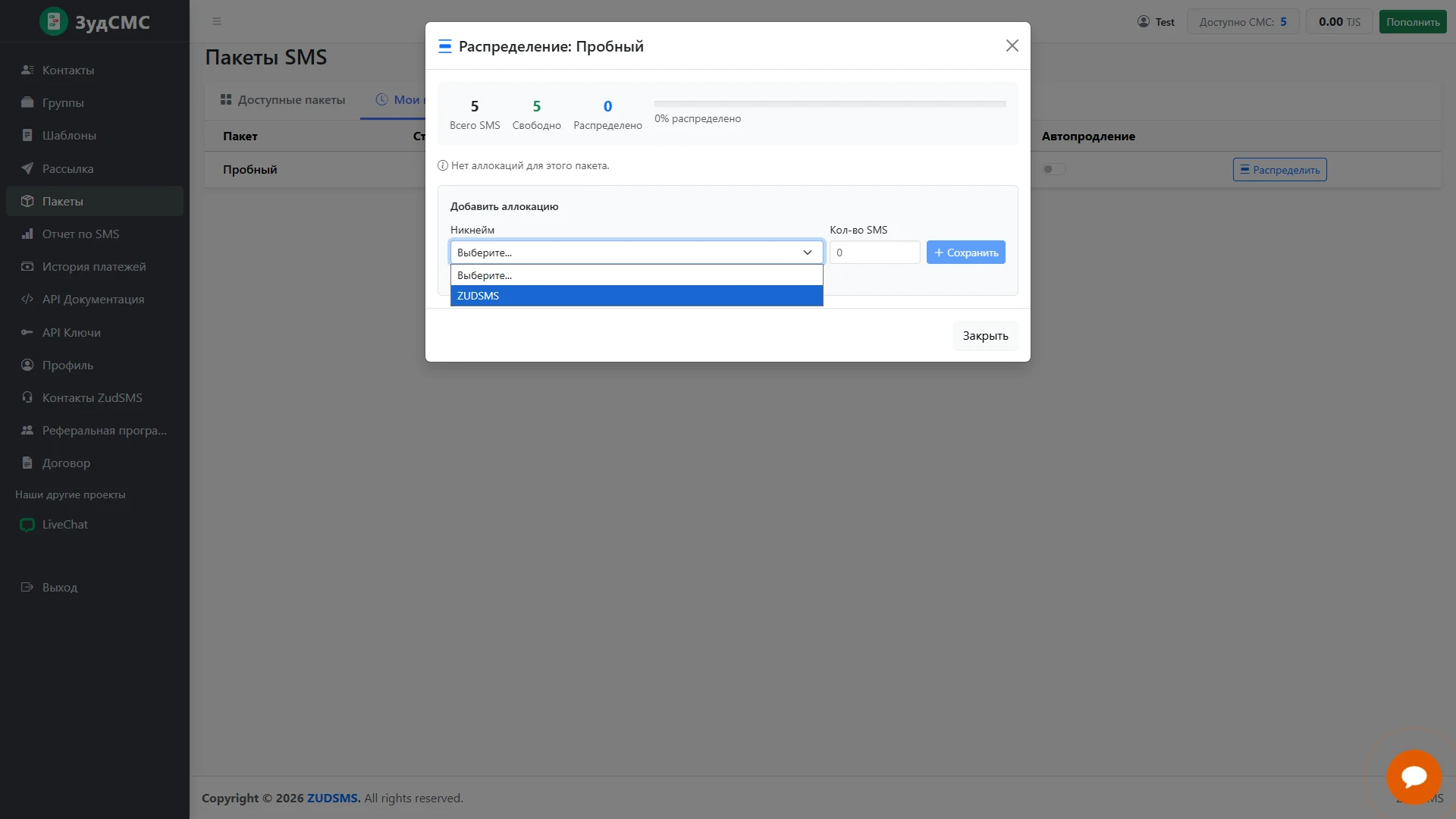Open Рассылка paper plane icon
This screenshot has height=819, width=1456.
27,168
